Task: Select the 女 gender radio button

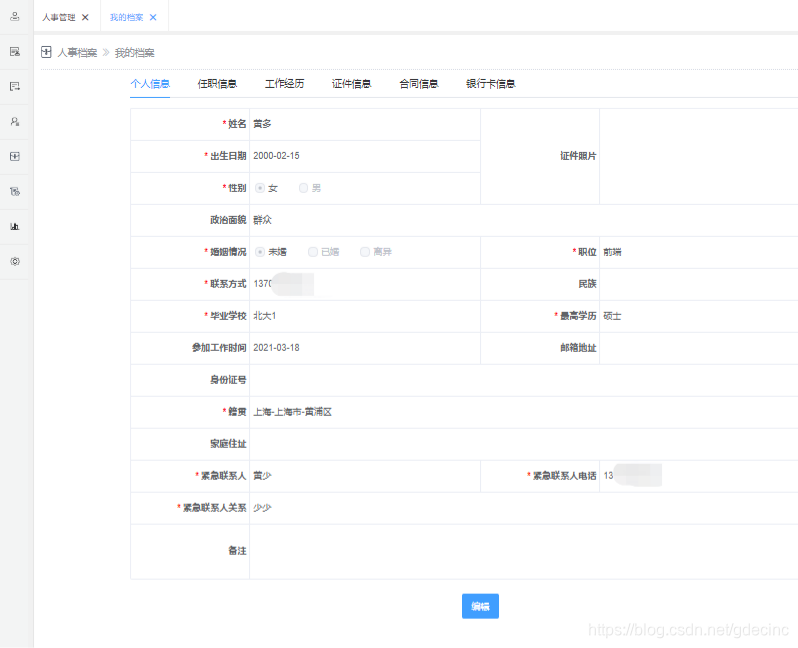Action: click(260, 188)
